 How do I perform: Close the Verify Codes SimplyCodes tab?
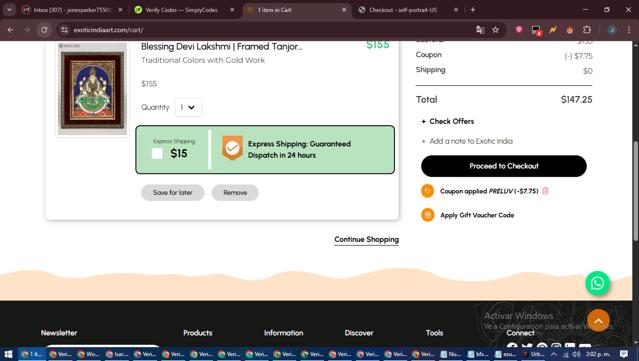[232, 10]
